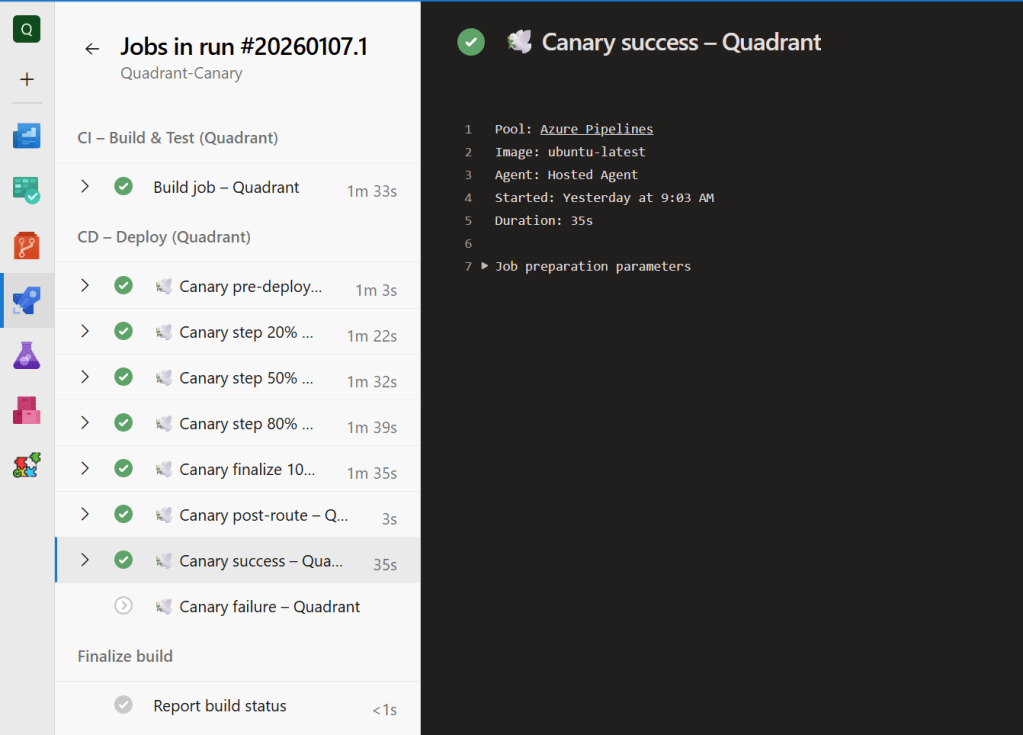Click the Quadrant project avatar icon

(x=27, y=29)
